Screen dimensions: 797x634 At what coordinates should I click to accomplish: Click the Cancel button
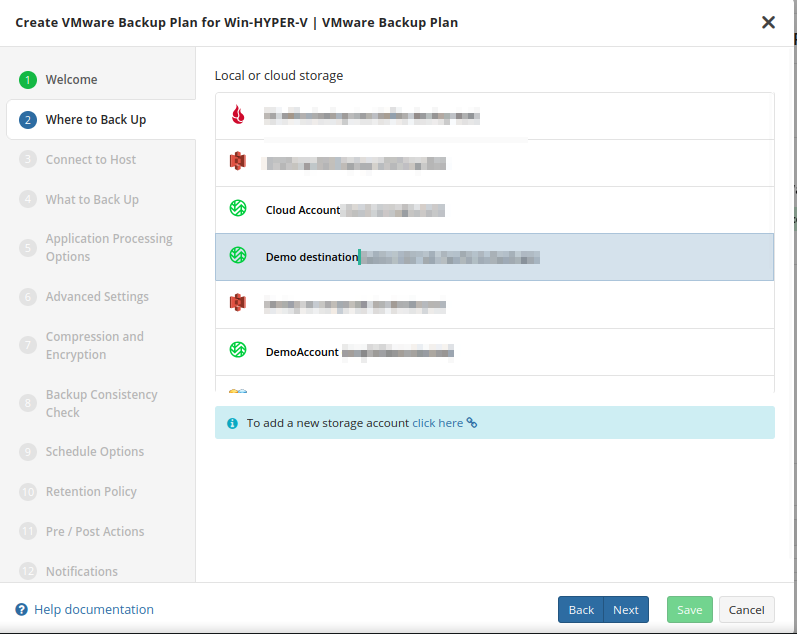[746, 610]
